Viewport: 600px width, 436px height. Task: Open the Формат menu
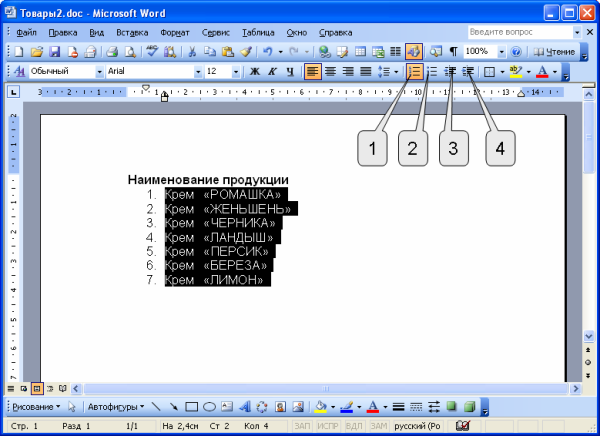(x=175, y=32)
